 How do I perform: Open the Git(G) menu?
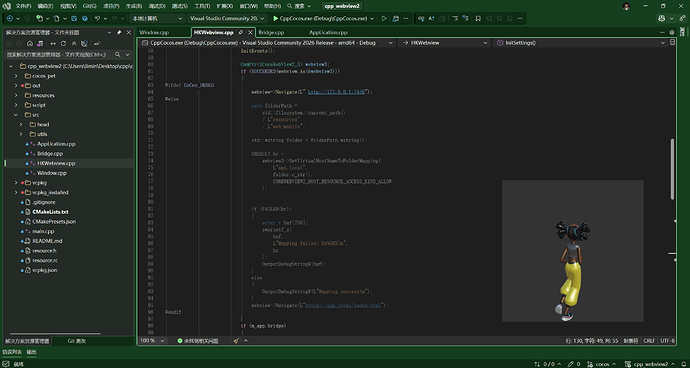pyautogui.click(x=89, y=6)
